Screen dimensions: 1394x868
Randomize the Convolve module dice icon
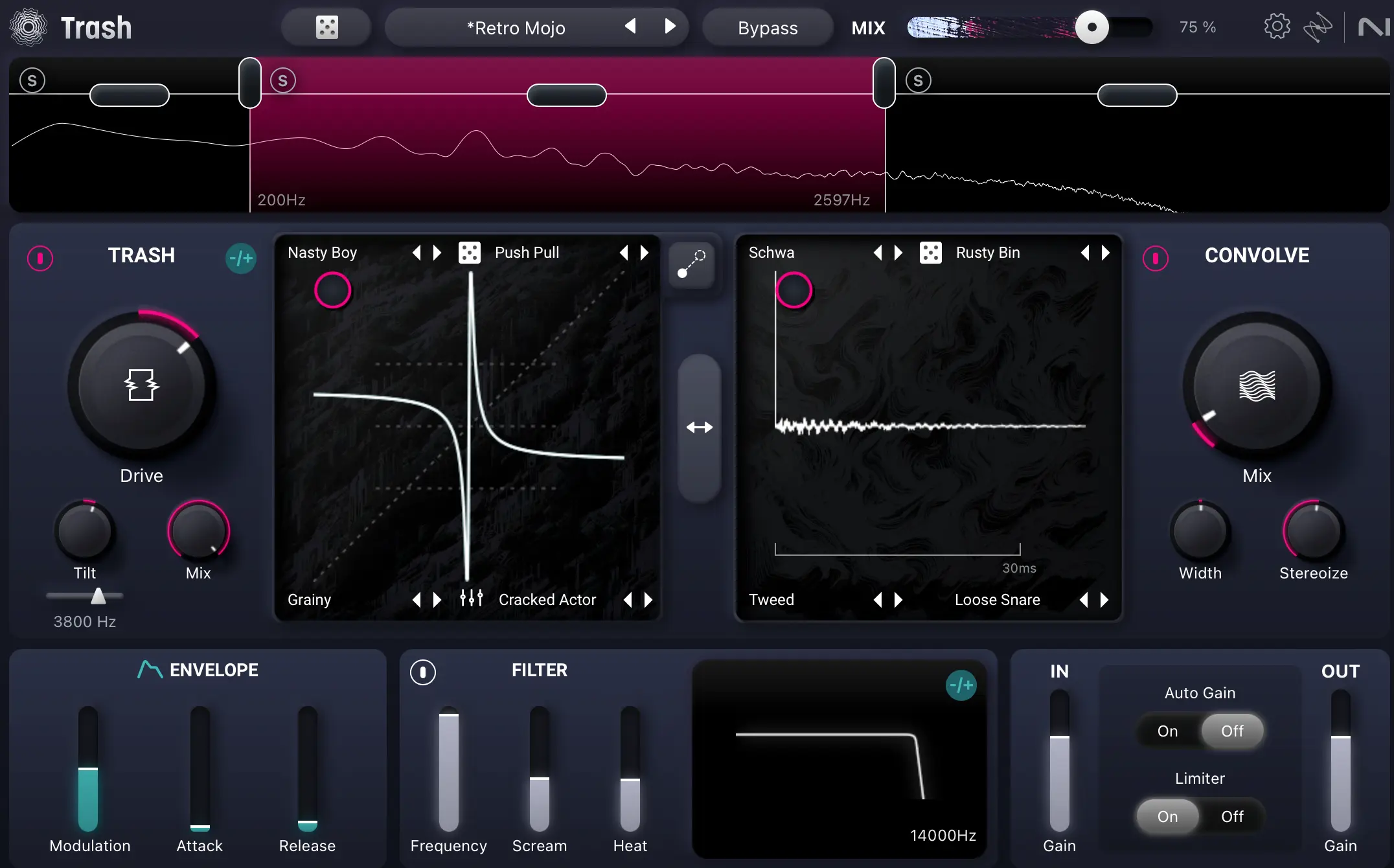(931, 253)
